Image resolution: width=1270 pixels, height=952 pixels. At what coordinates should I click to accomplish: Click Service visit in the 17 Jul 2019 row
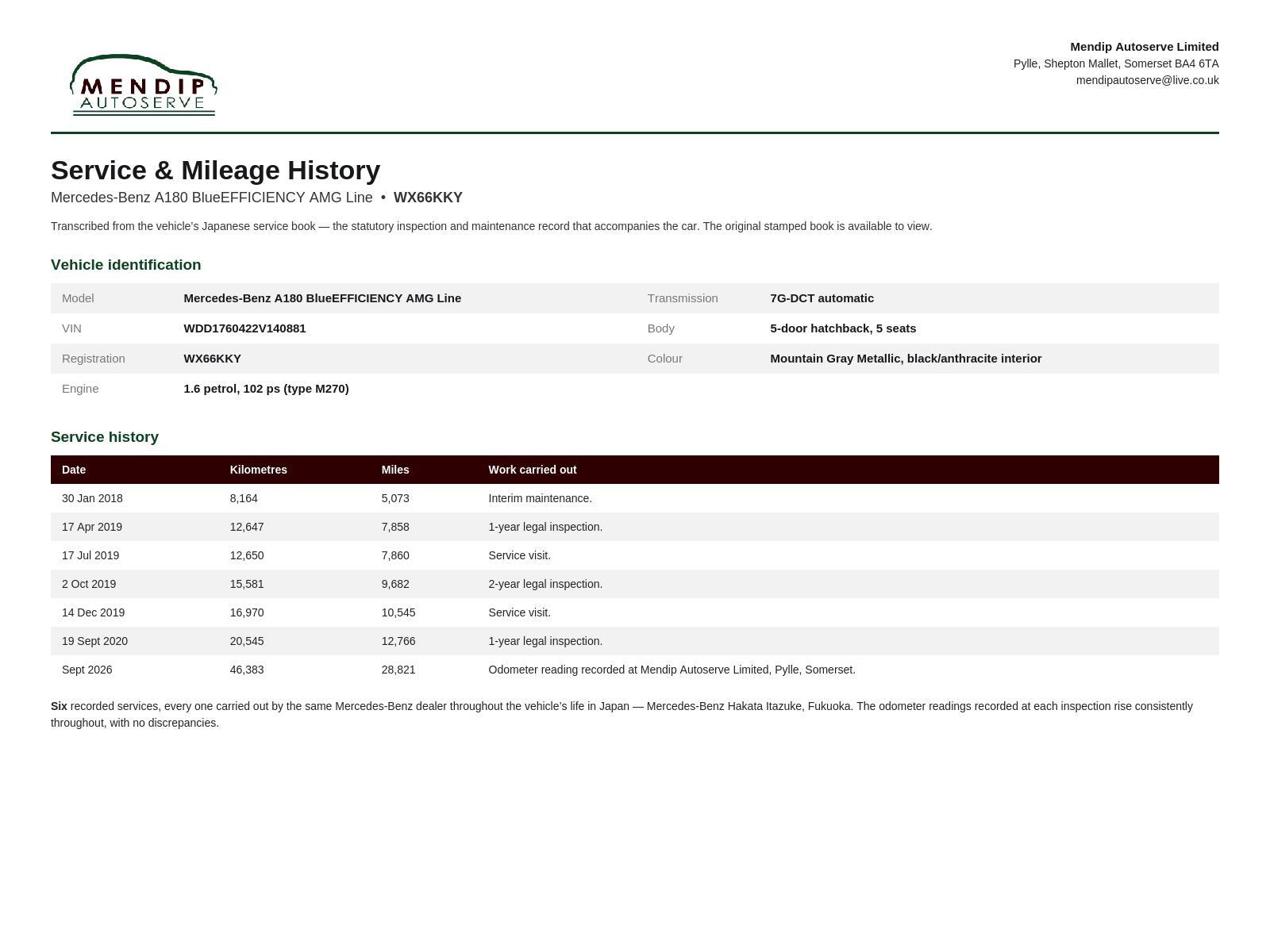tap(520, 555)
